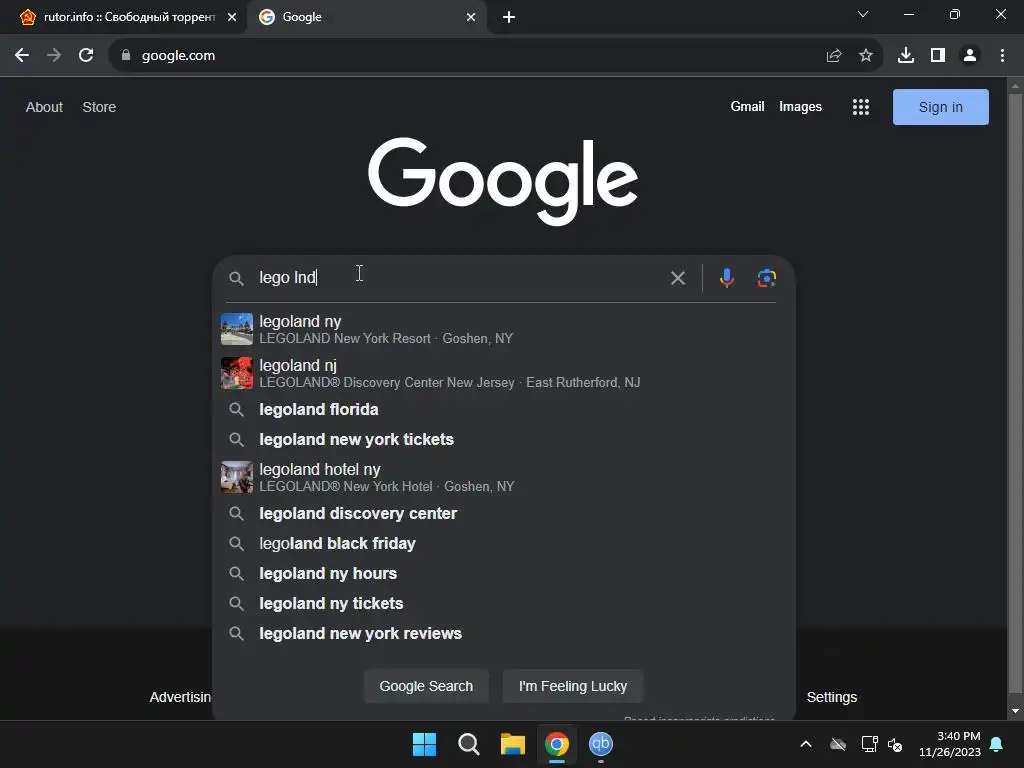Viewport: 1024px width, 768px height.
Task: Open Google apps grid icon
Action: coord(861,107)
